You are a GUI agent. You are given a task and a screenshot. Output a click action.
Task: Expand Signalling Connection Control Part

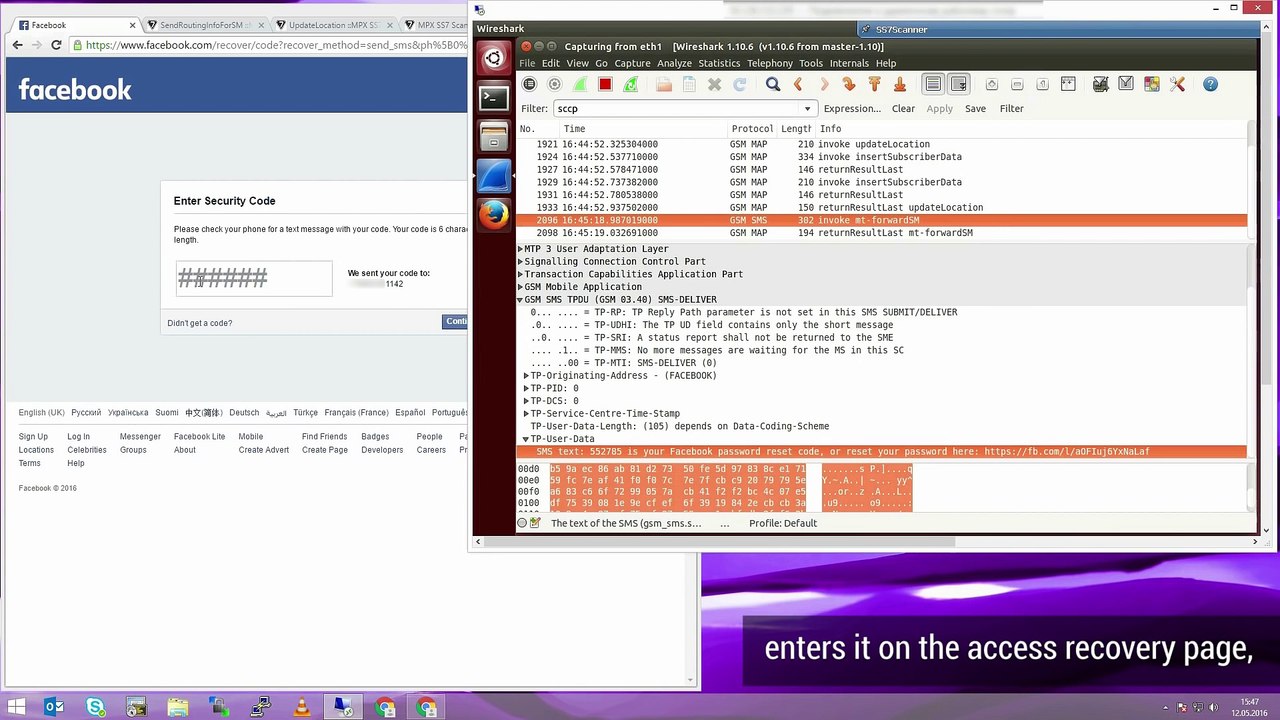pos(520,262)
